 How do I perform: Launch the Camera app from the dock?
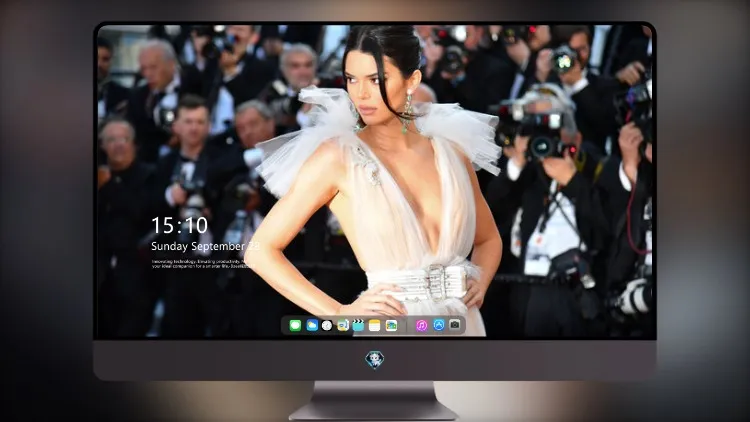455,325
